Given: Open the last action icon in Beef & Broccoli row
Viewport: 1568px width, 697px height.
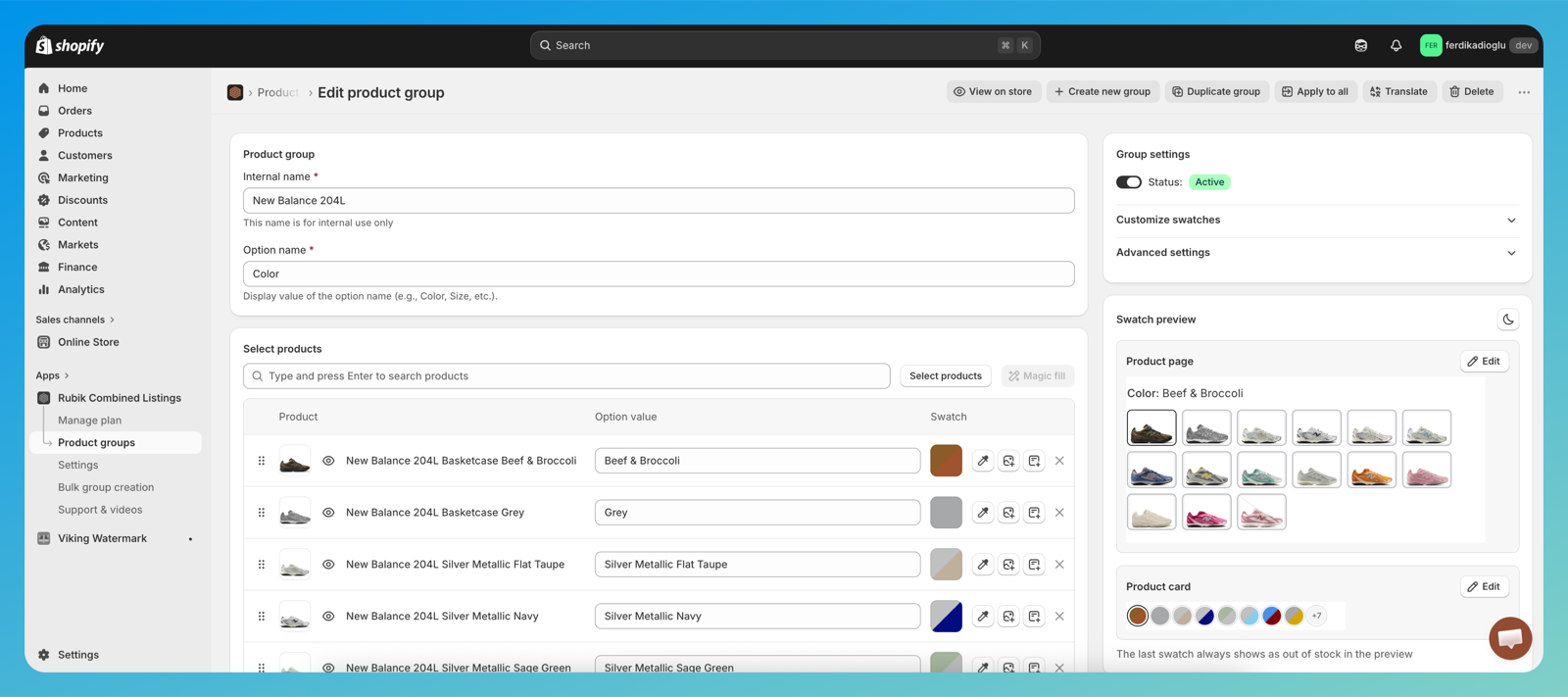Looking at the screenshot, I should click(1034, 461).
